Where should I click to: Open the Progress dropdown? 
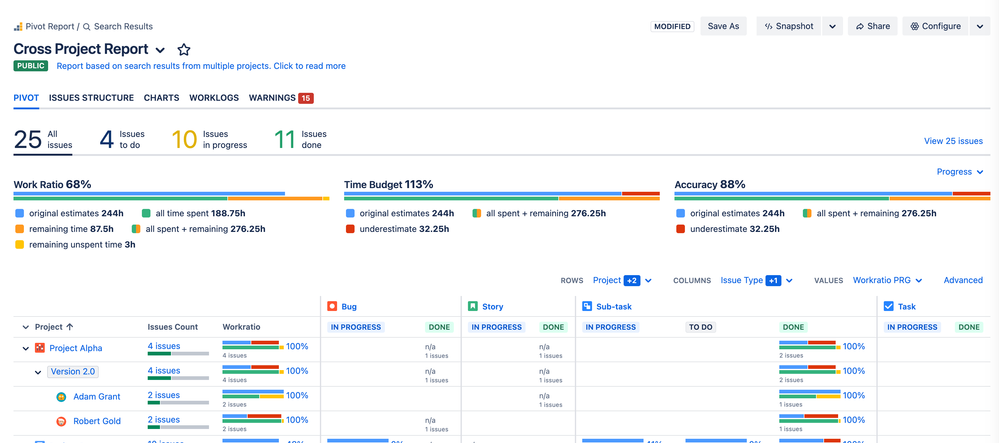coord(959,171)
